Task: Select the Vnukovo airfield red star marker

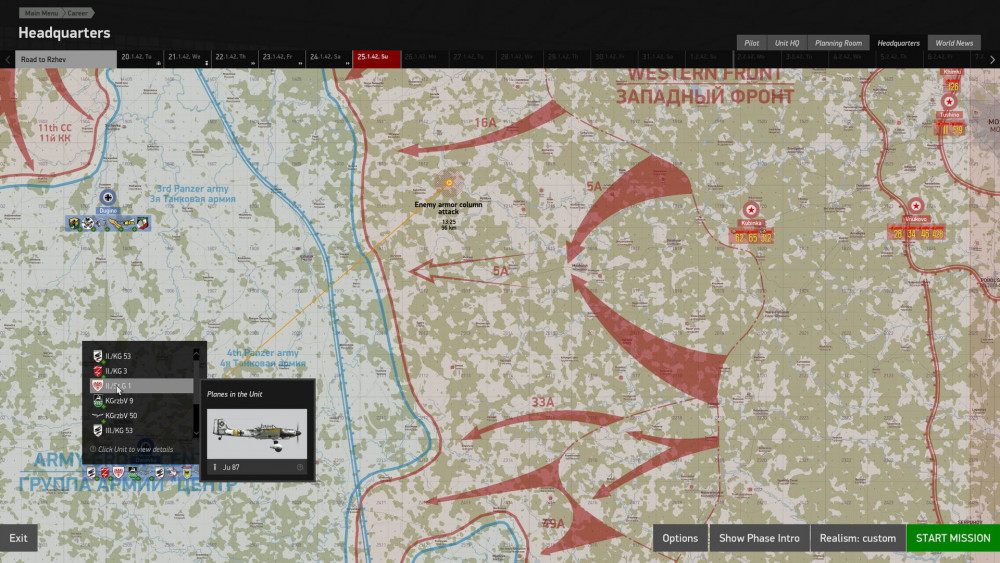Action: (916, 206)
